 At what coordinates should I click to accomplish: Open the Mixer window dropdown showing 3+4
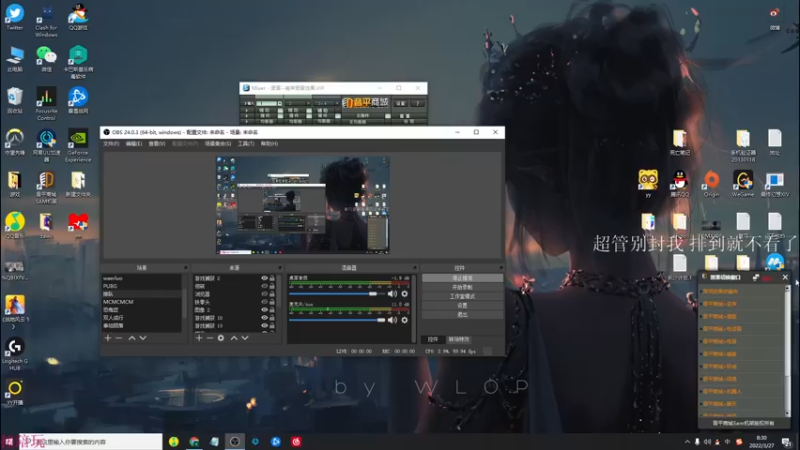pos(326,103)
